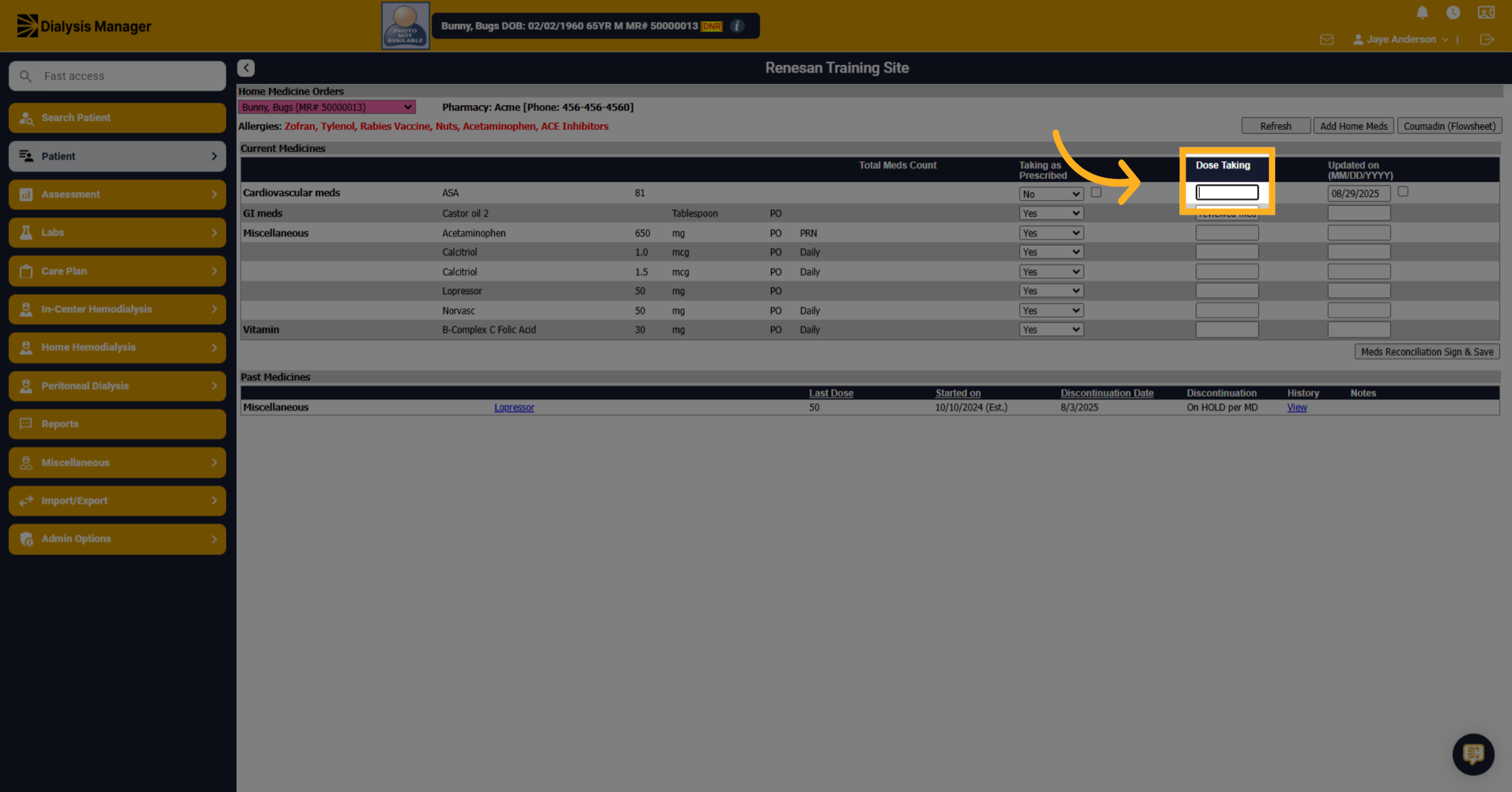Screen dimensions: 1512x792
Task: Tick the checkbox beside 08/29/2025 date
Action: [1403, 192]
